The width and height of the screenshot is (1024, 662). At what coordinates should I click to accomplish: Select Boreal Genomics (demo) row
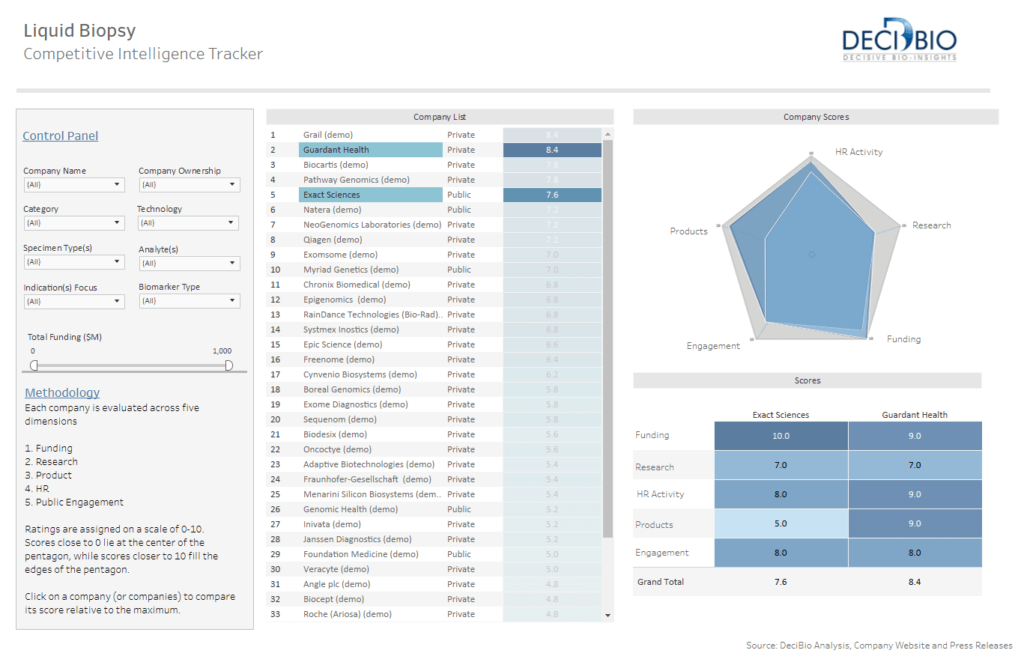tap(436, 390)
